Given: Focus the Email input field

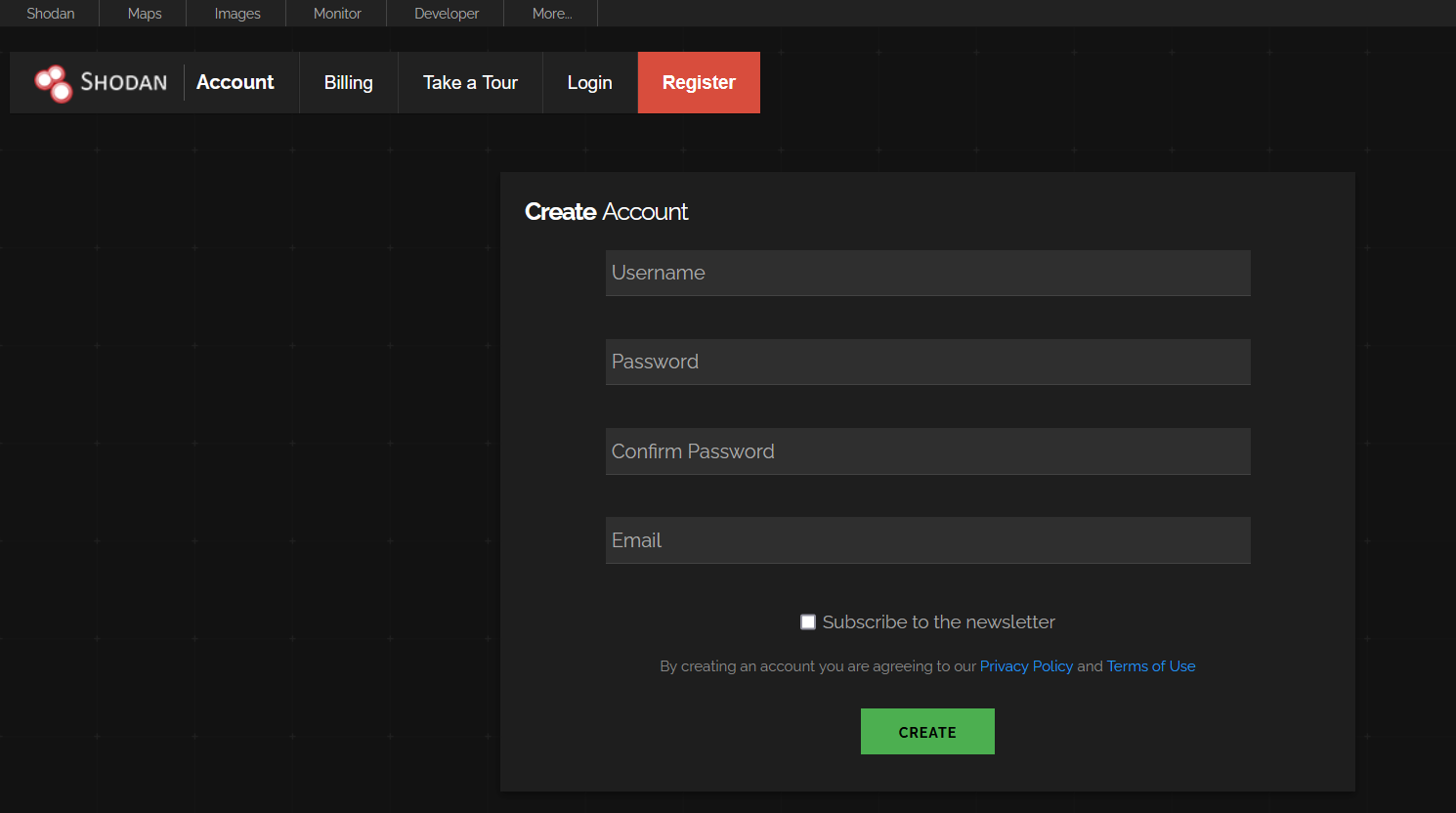Looking at the screenshot, I should 928,540.
